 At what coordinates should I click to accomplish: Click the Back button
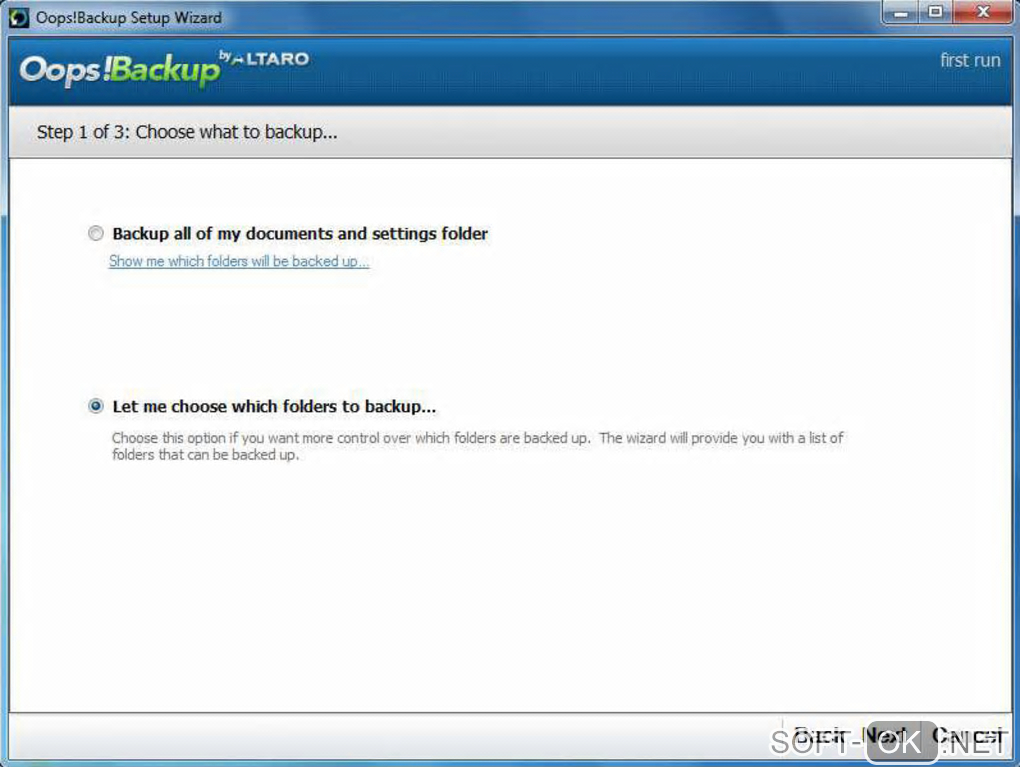pos(819,735)
